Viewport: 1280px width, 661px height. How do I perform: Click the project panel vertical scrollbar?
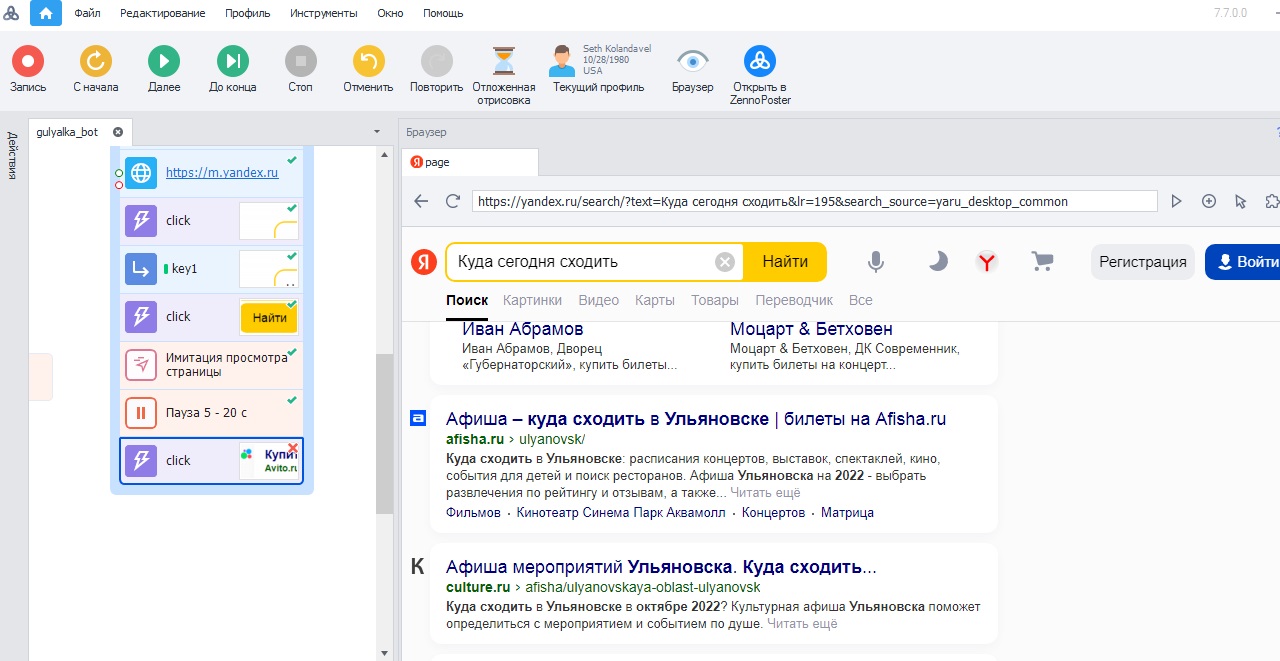(384, 434)
